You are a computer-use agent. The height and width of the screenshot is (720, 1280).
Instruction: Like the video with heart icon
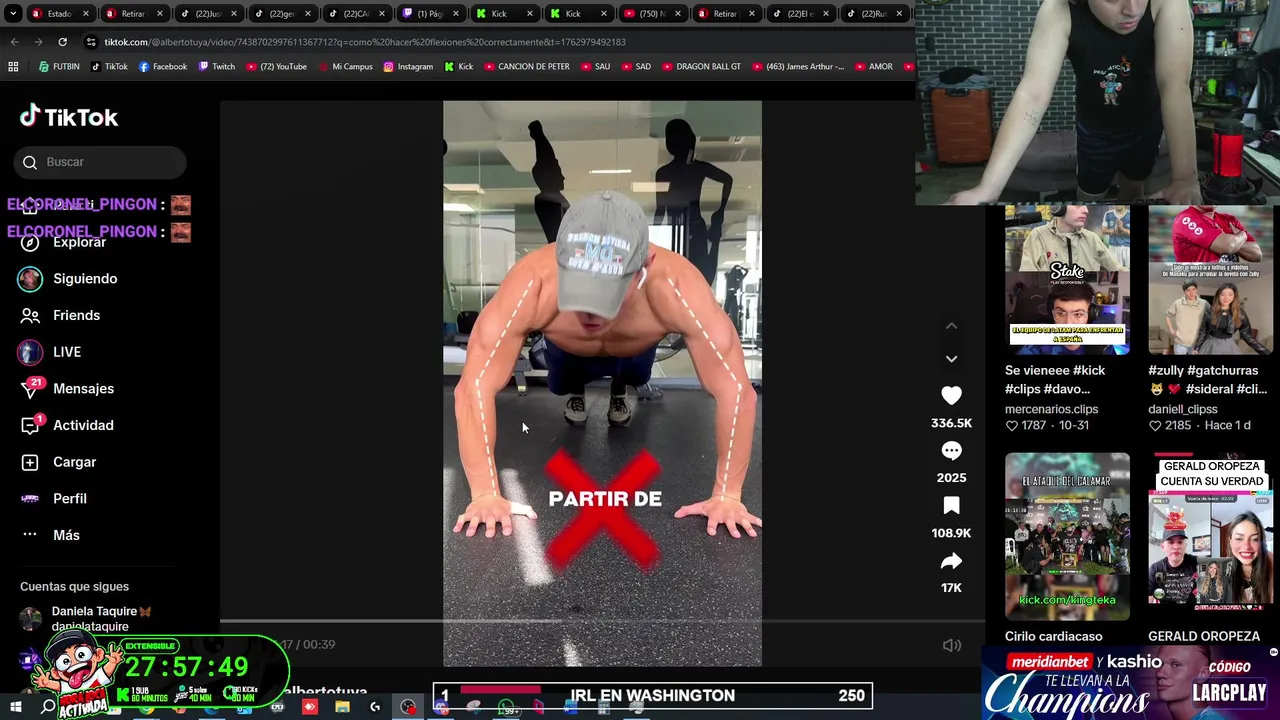coord(951,396)
